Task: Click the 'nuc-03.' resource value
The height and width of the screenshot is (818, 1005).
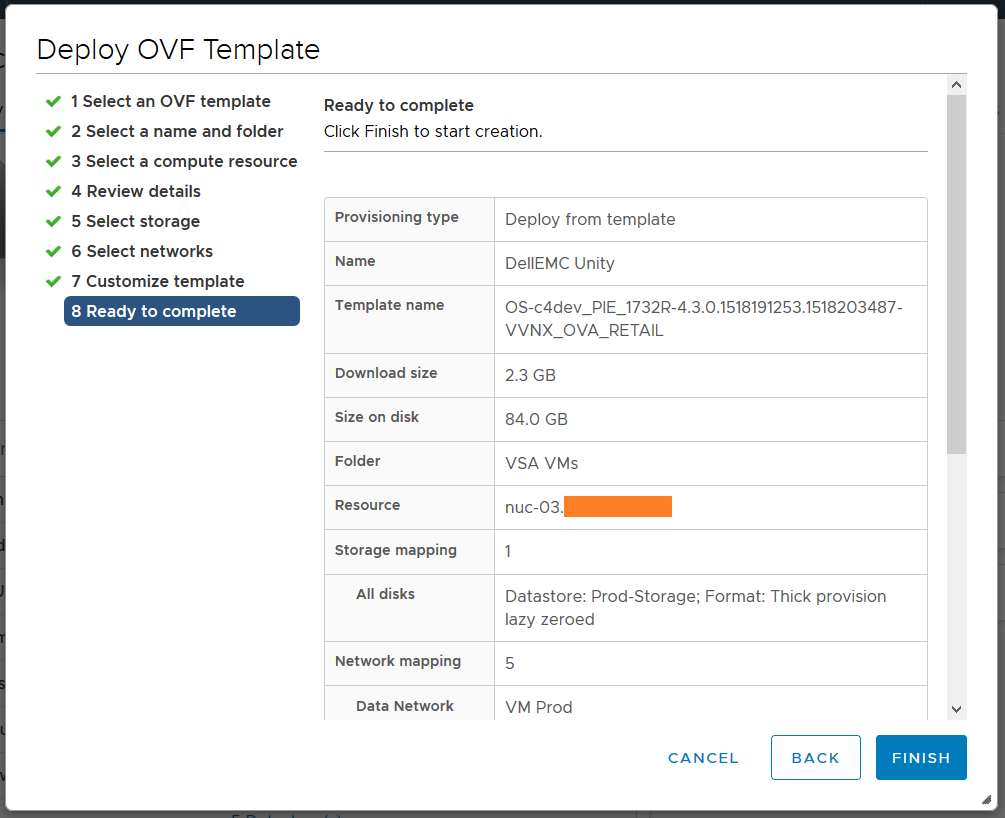Action: pos(534,507)
